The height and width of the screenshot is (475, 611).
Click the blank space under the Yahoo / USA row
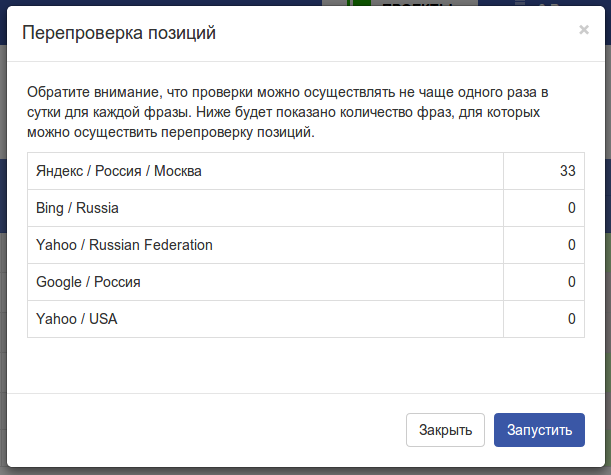point(300,363)
